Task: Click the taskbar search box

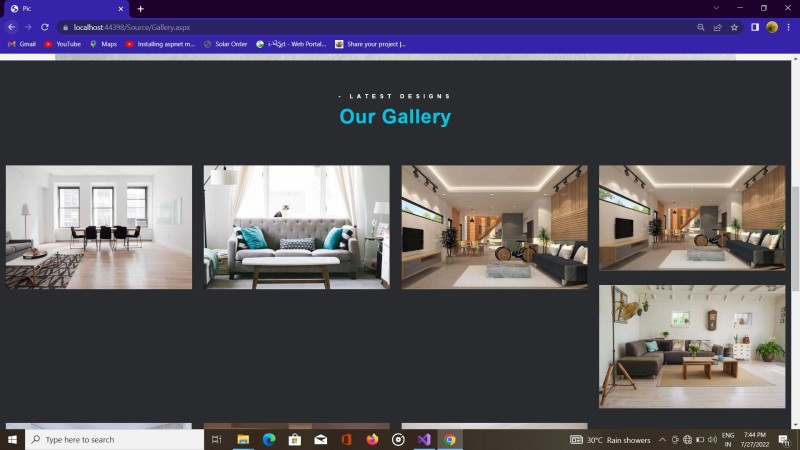Action: pyautogui.click(x=115, y=439)
